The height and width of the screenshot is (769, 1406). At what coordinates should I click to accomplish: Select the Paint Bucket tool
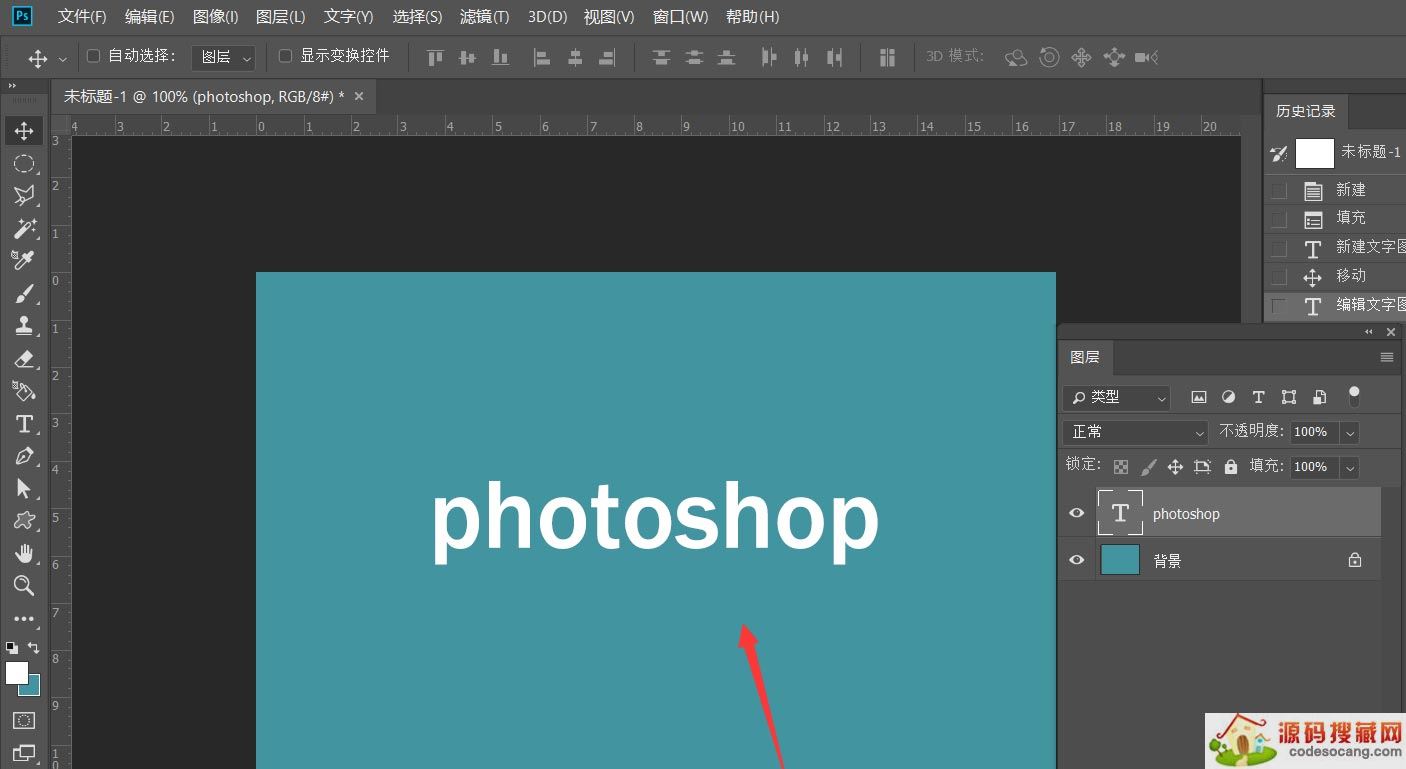24,391
